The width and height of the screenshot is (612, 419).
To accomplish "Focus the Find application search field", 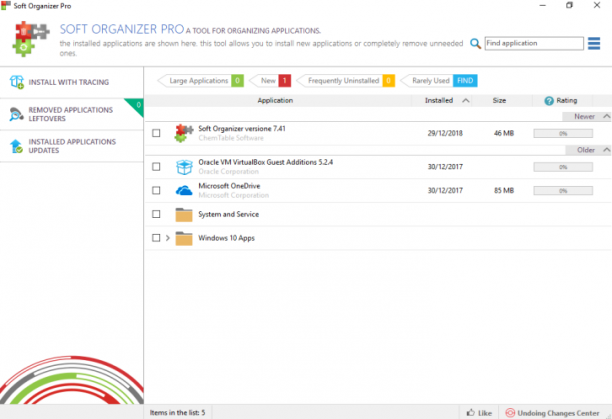I will pos(534,43).
